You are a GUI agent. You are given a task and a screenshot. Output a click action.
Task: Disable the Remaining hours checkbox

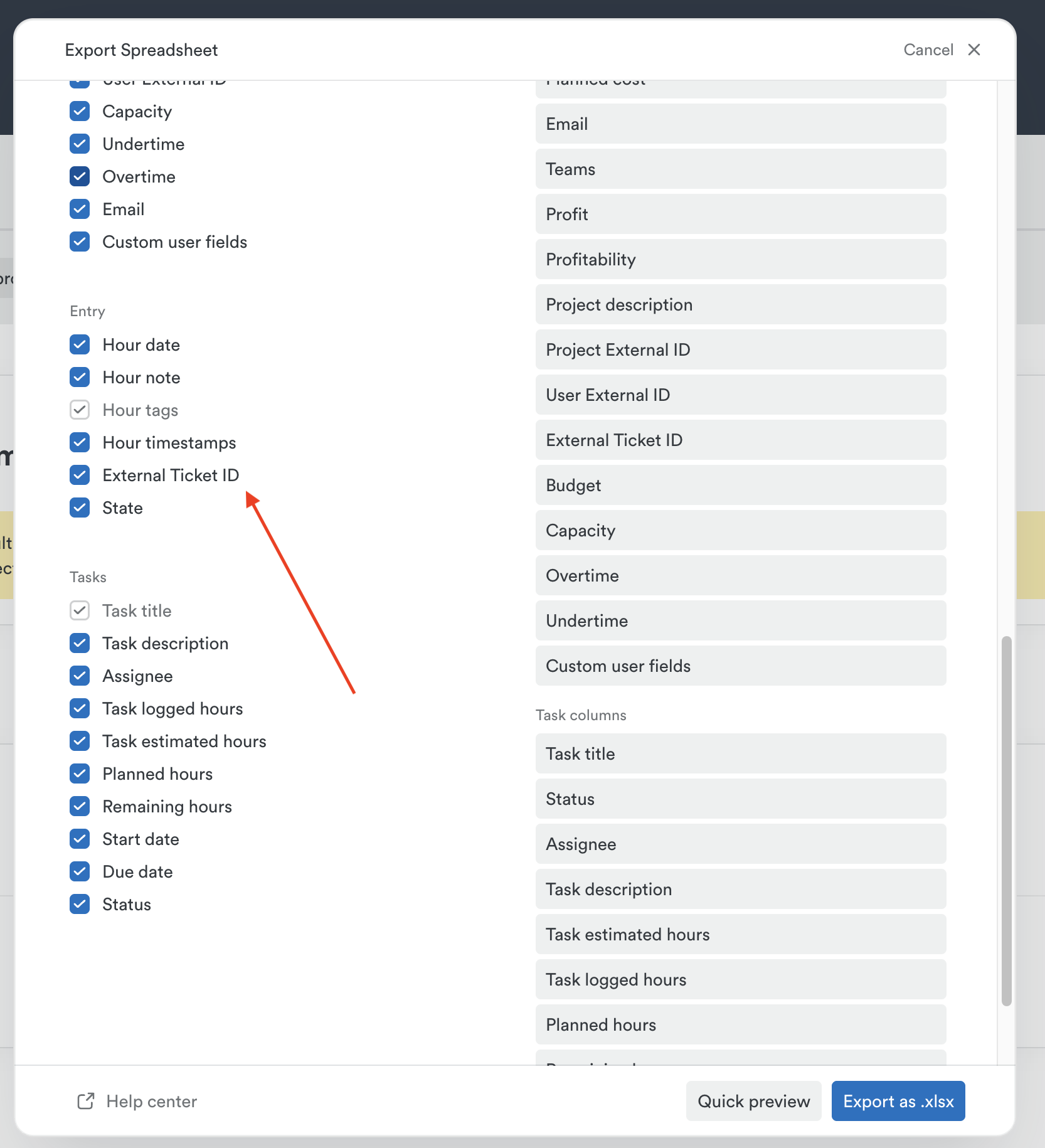coord(80,806)
